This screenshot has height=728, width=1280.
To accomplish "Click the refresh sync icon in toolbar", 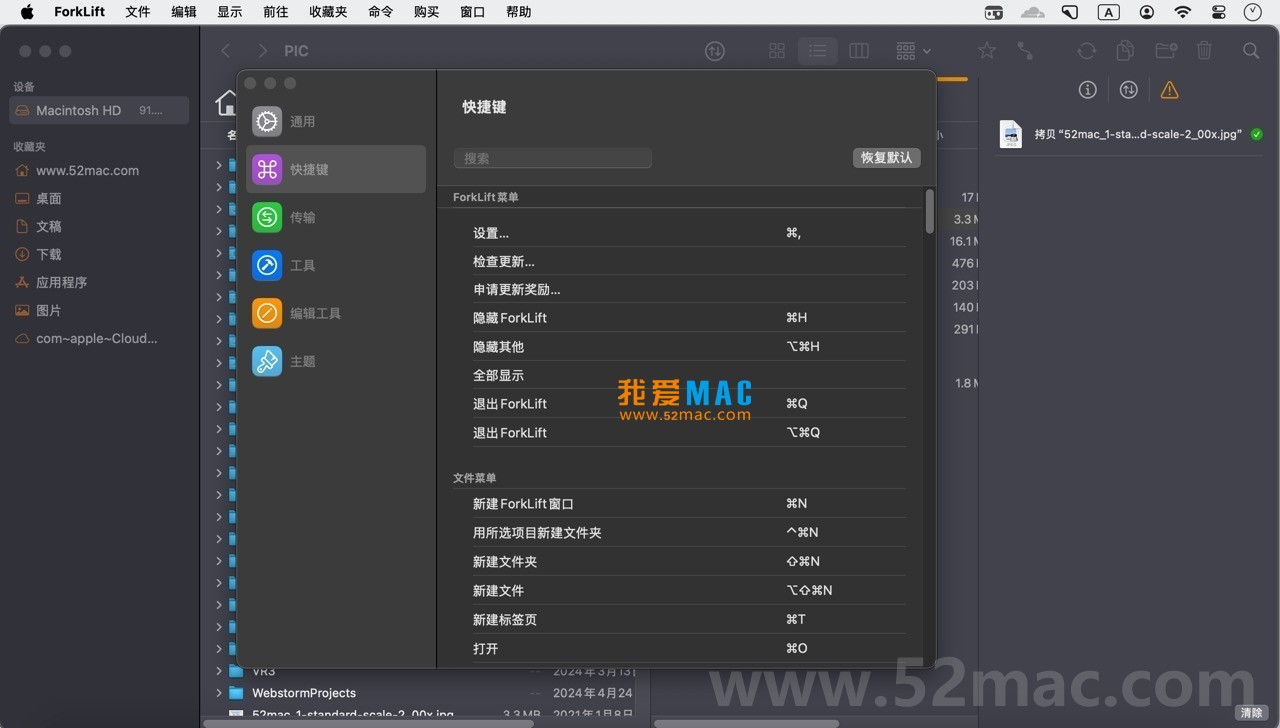I will [1087, 51].
